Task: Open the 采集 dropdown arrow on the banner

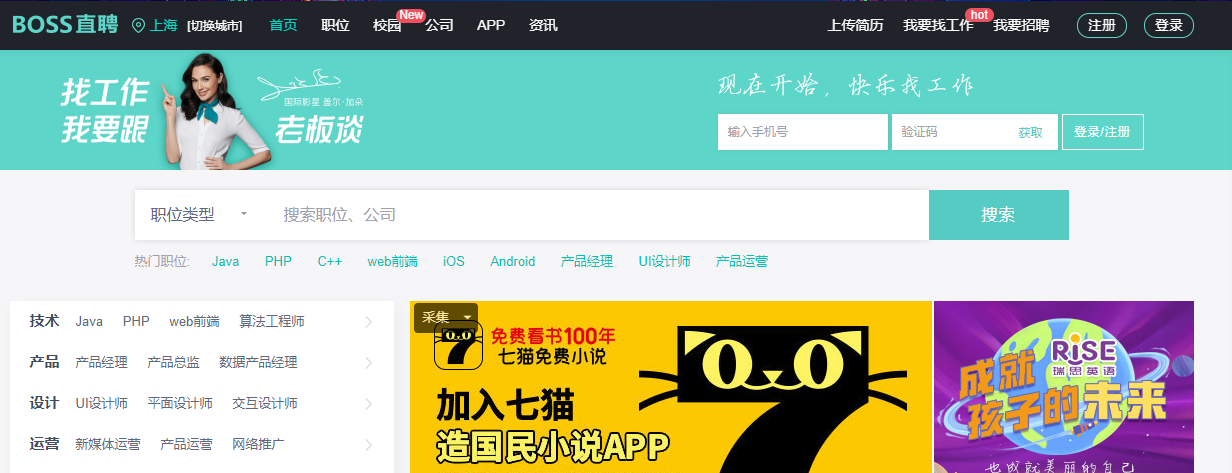Action: tap(466, 317)
